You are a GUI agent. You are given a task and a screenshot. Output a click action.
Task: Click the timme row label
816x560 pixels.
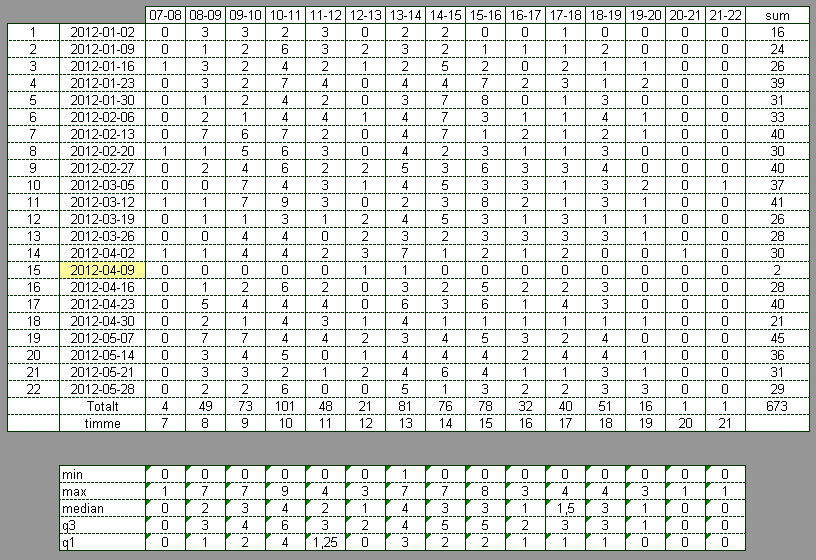[x=103, y=423]
